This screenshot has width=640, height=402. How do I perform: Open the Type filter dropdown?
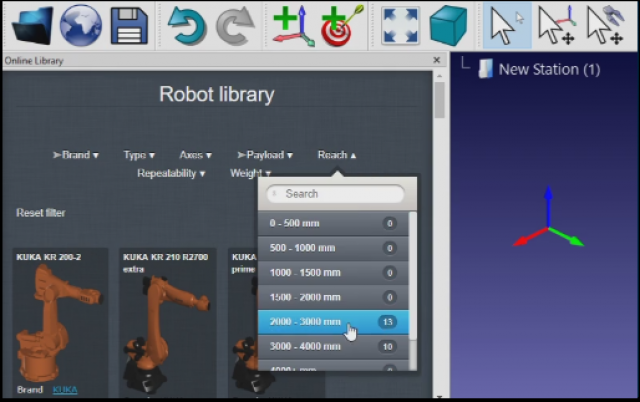tap(139, 155)
